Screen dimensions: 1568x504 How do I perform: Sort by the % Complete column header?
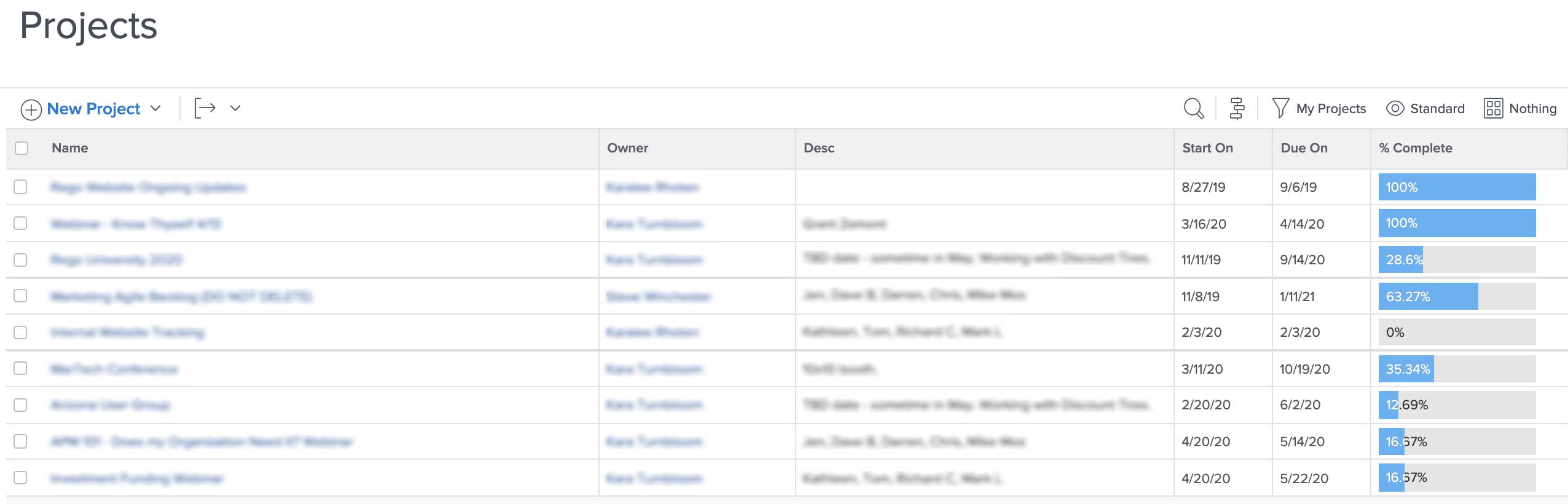coord(1416,148)
